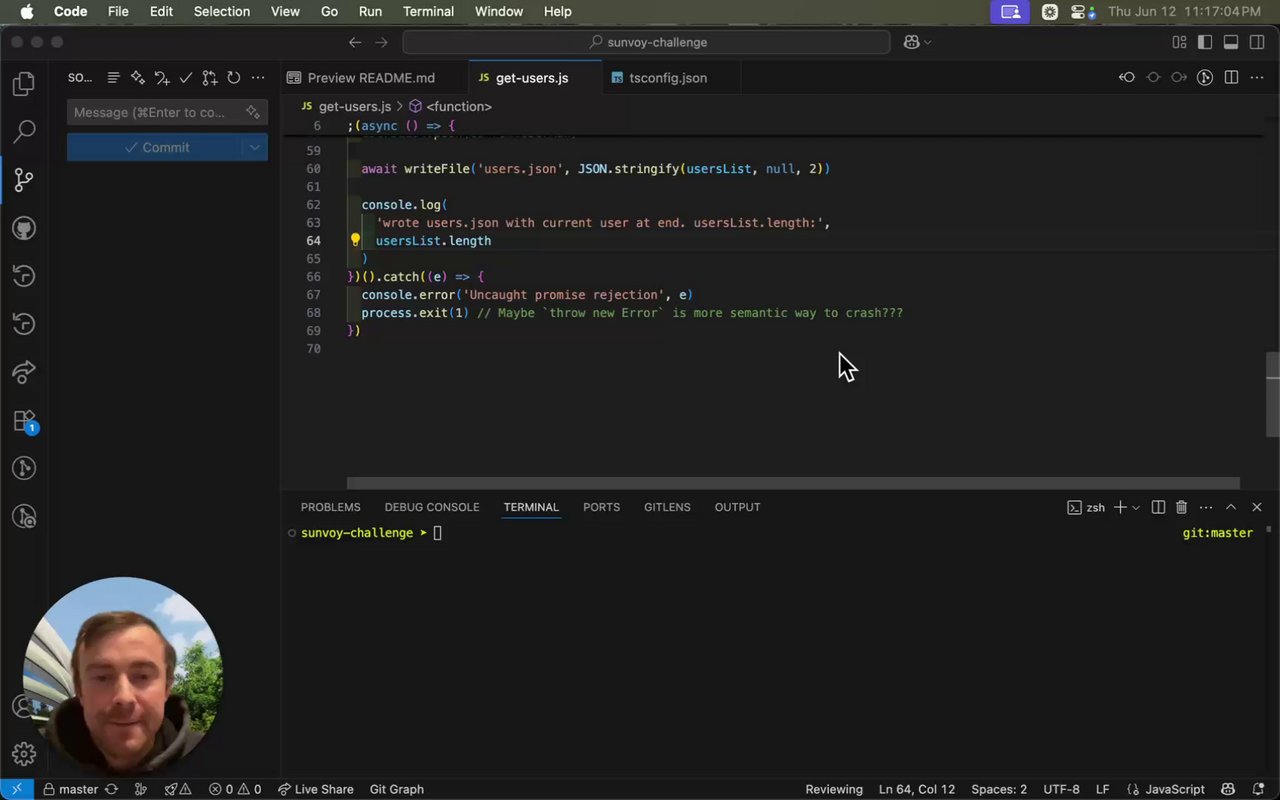Open the GitHub icon in activity bar

[x=24, y=228]
